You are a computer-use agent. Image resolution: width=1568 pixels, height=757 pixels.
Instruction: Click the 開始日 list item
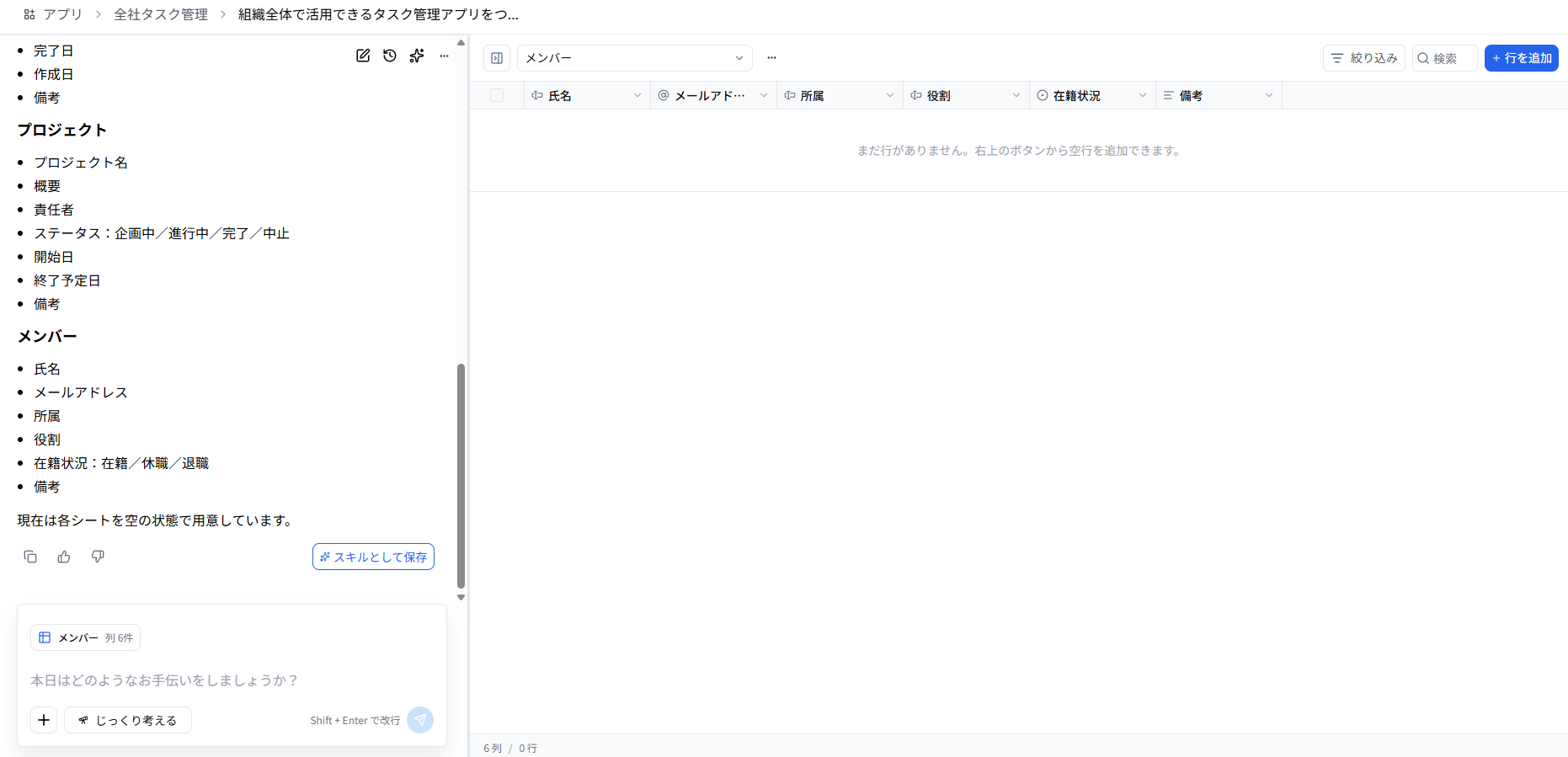tap(54, 257)
